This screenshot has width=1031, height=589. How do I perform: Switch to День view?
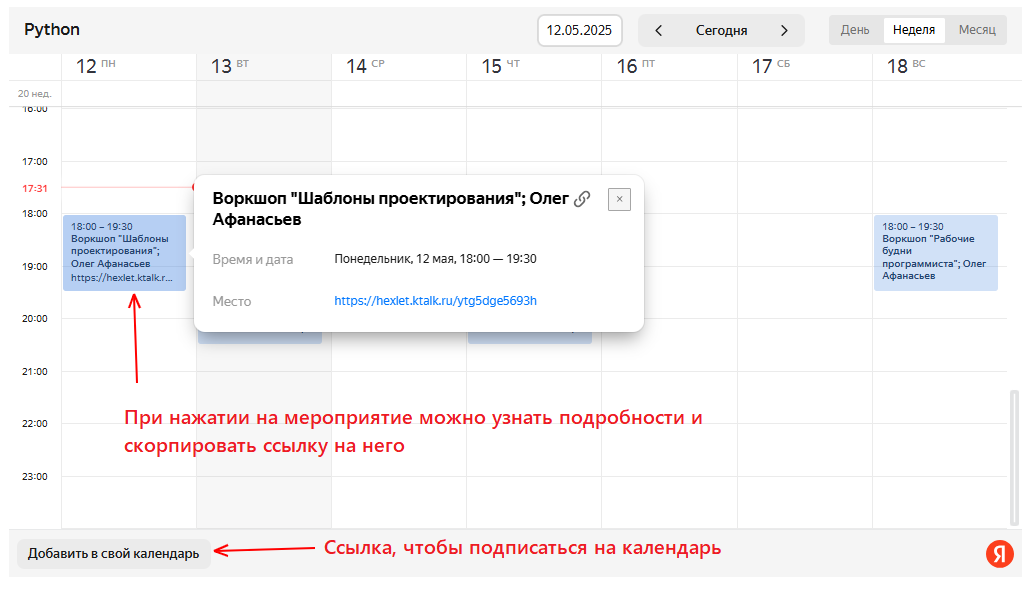point(855,30)
